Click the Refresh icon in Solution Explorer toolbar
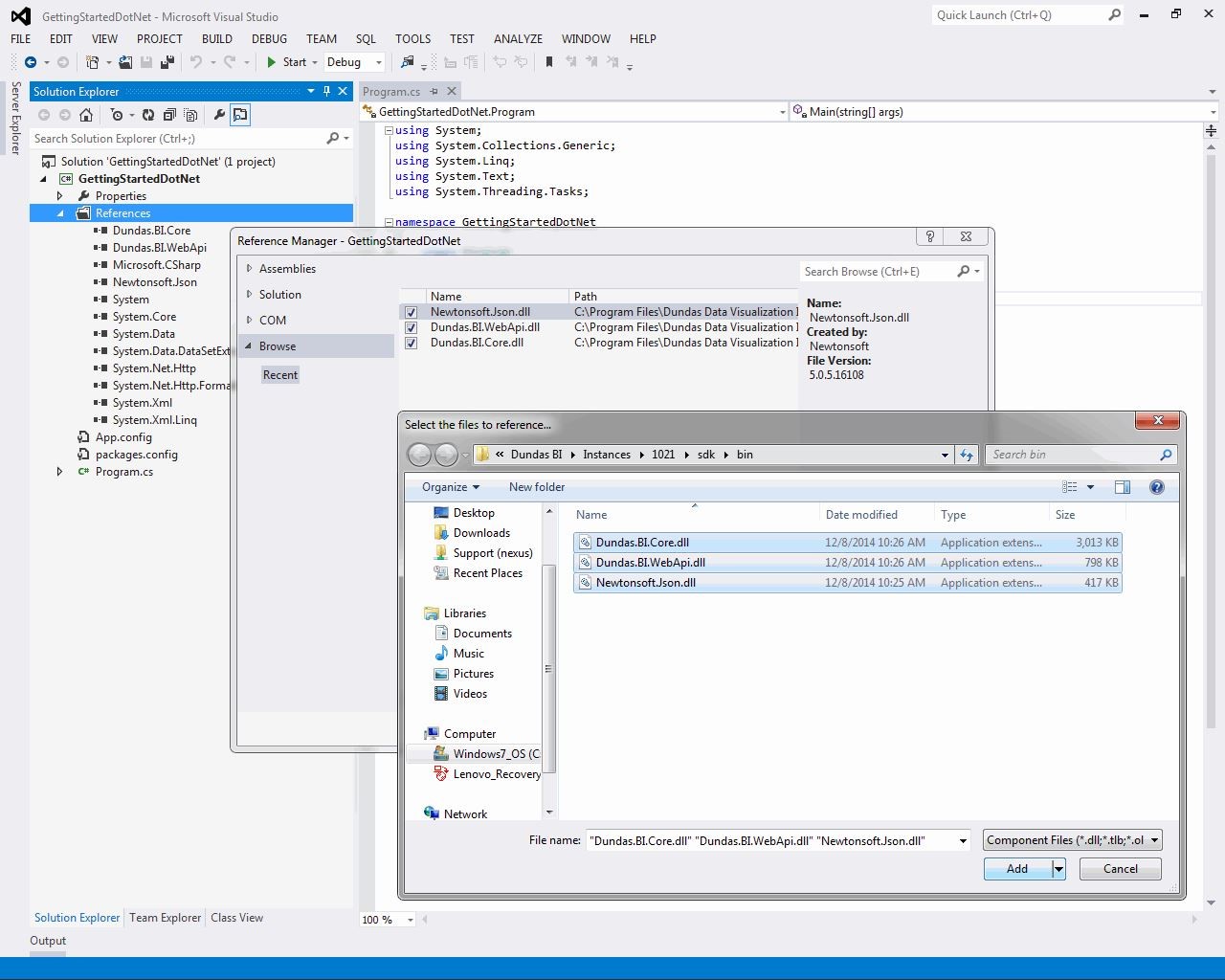This screenshot has height=980, width=1225. (x=148, y=115)
